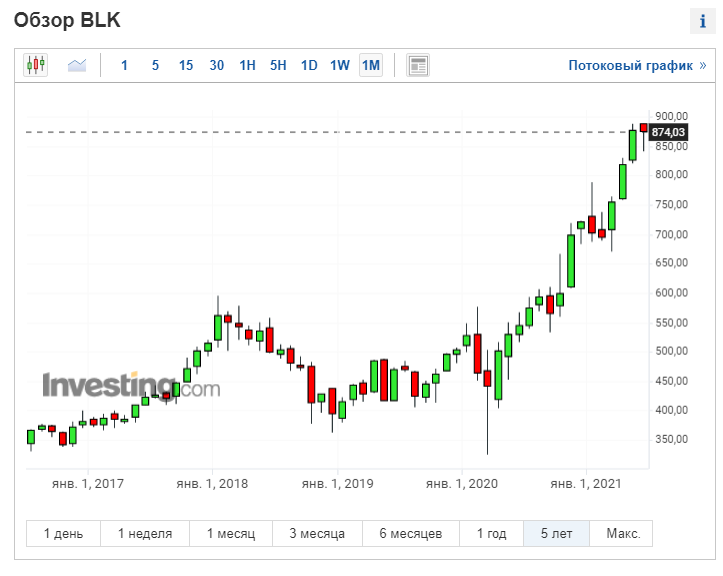
Task: Select the 15 minute interval
Action: [186, 65]
